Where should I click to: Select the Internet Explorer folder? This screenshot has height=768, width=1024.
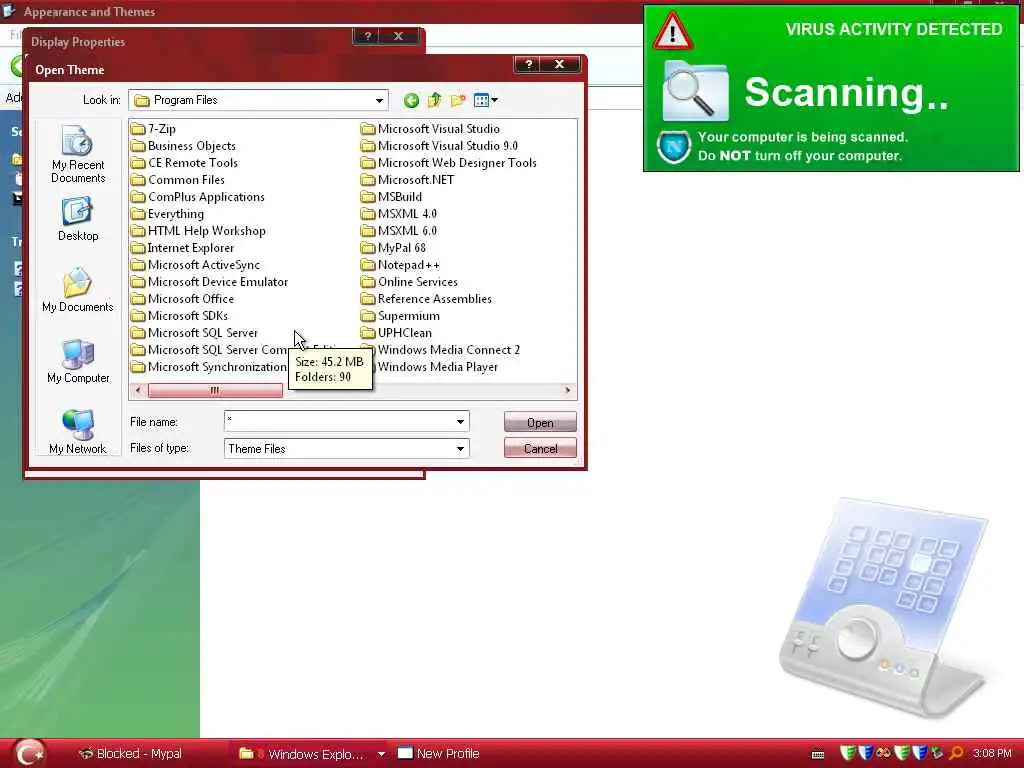[x=182, y=248]
